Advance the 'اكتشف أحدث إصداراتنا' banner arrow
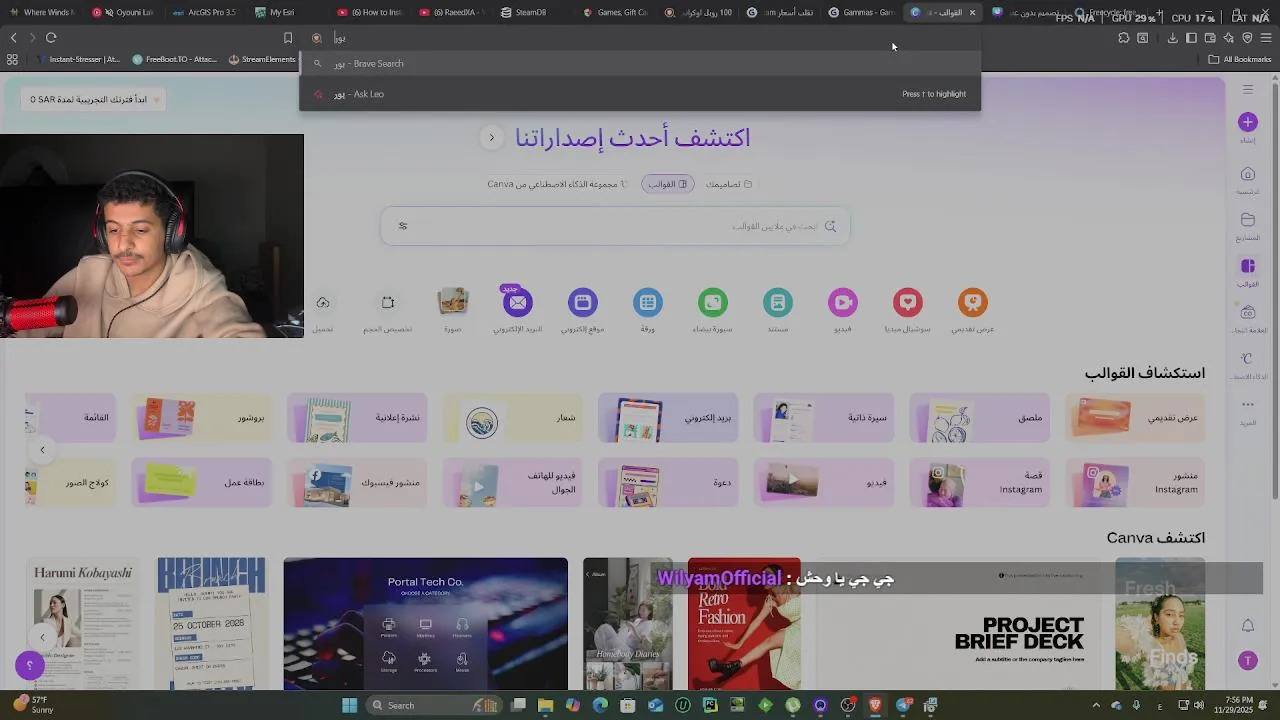The image size is (1280, 720). click(491, 138)
